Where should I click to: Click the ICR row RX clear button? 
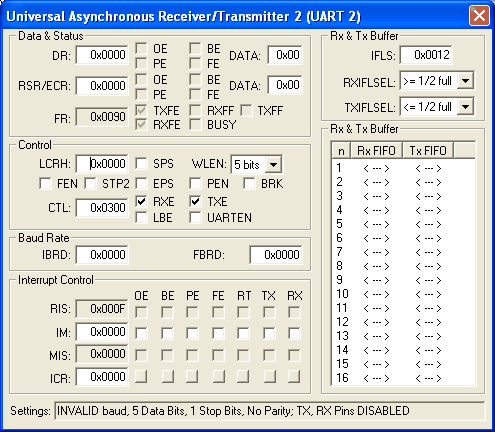tap(294, 376)
